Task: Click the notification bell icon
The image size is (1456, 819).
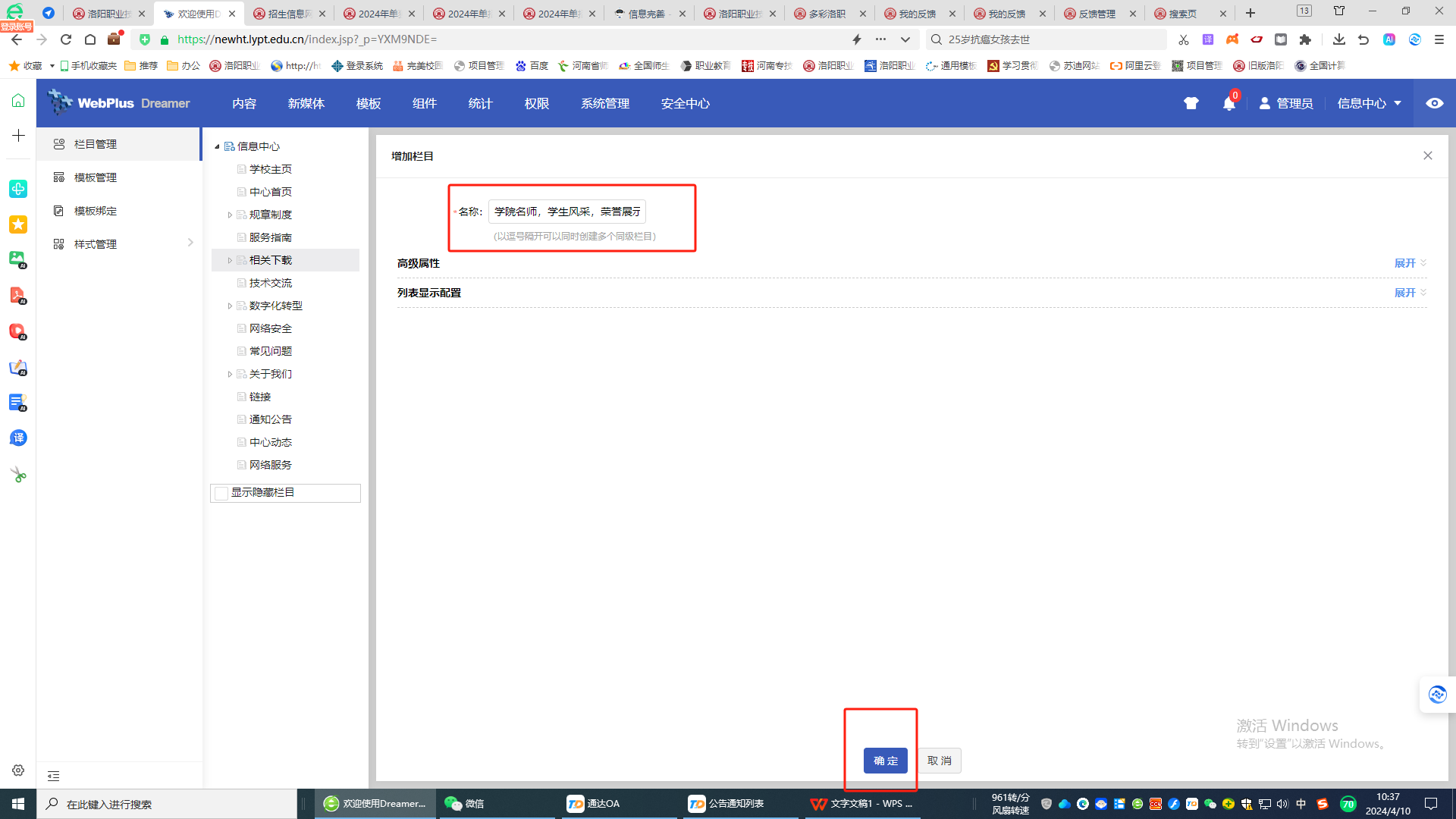Action: pos(1228,104)
